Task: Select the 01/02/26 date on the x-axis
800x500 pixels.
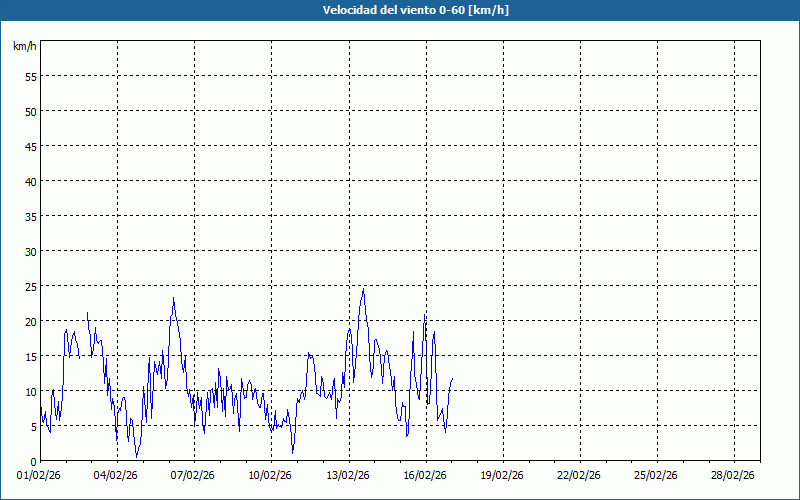Action: pyautogui.click(x=40, y=475)
